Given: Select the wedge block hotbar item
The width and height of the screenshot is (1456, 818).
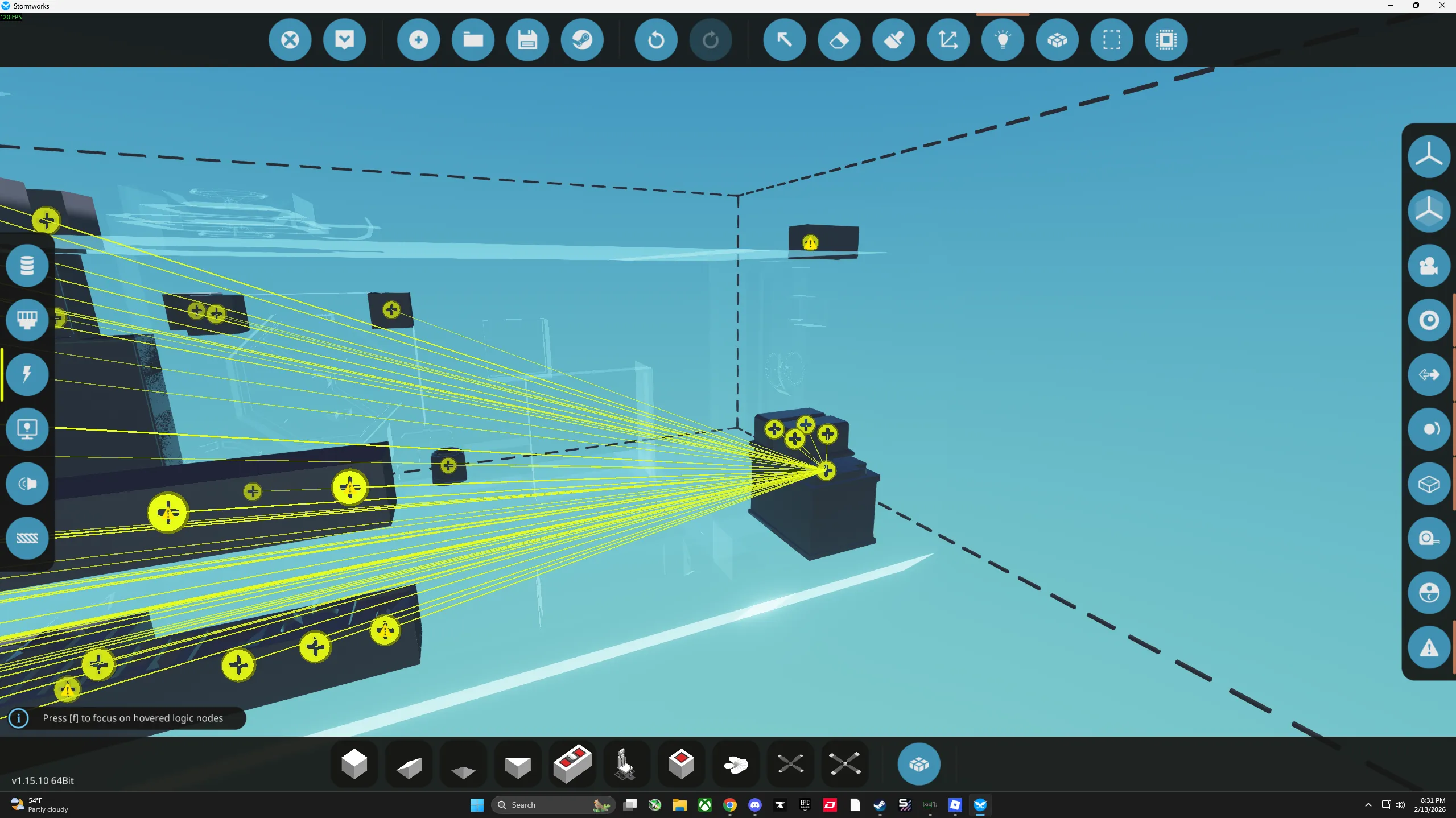Looking at the screenshot, I should (x=409, y=764).
